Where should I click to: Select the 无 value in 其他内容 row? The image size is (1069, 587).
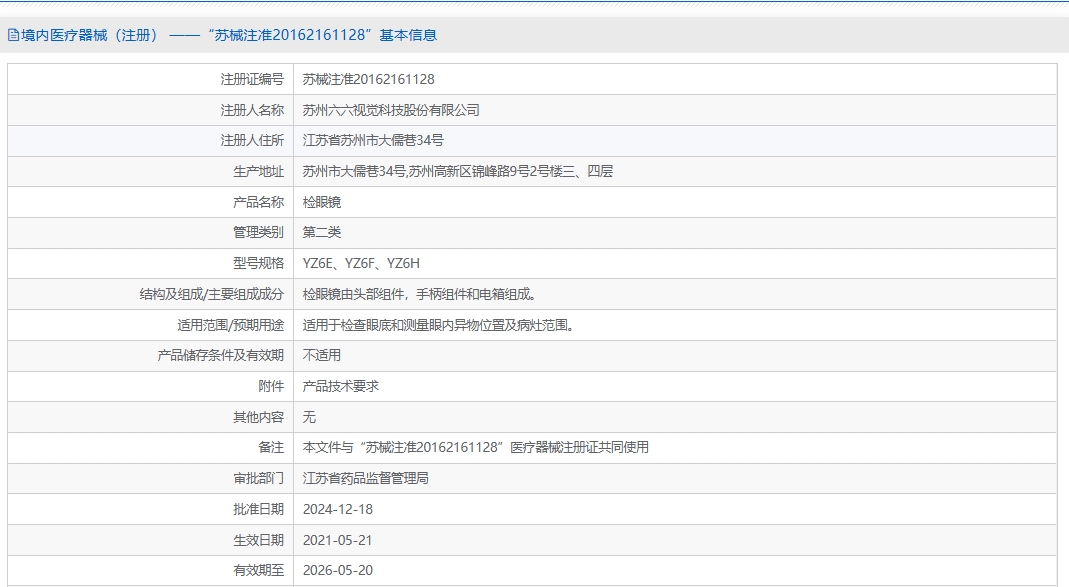[x=310, y=417]
